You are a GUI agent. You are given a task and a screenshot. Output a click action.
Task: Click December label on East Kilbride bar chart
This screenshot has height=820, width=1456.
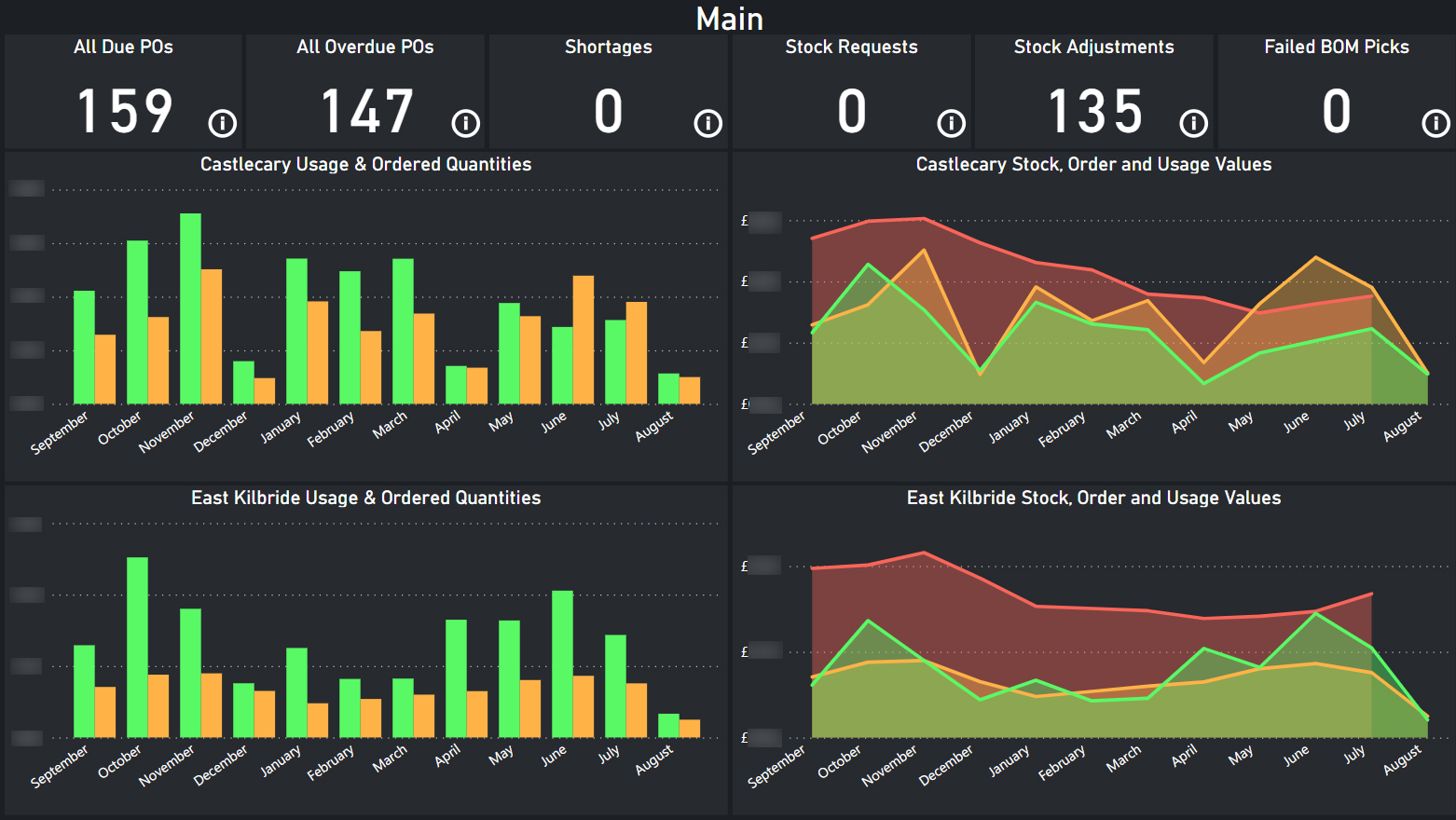point(221,765)
